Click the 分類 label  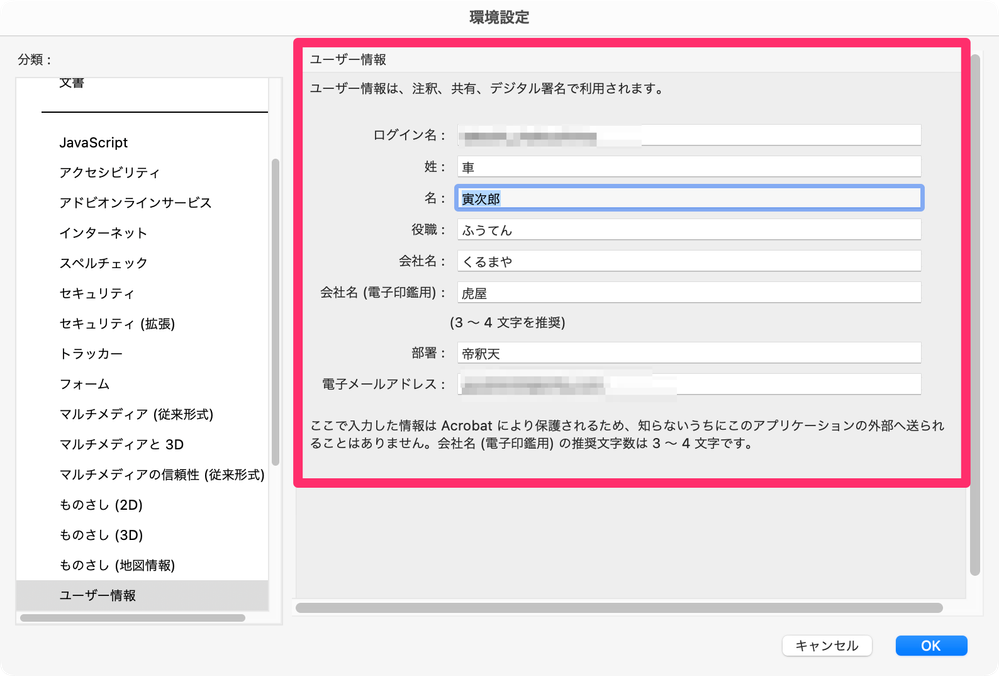34,60
